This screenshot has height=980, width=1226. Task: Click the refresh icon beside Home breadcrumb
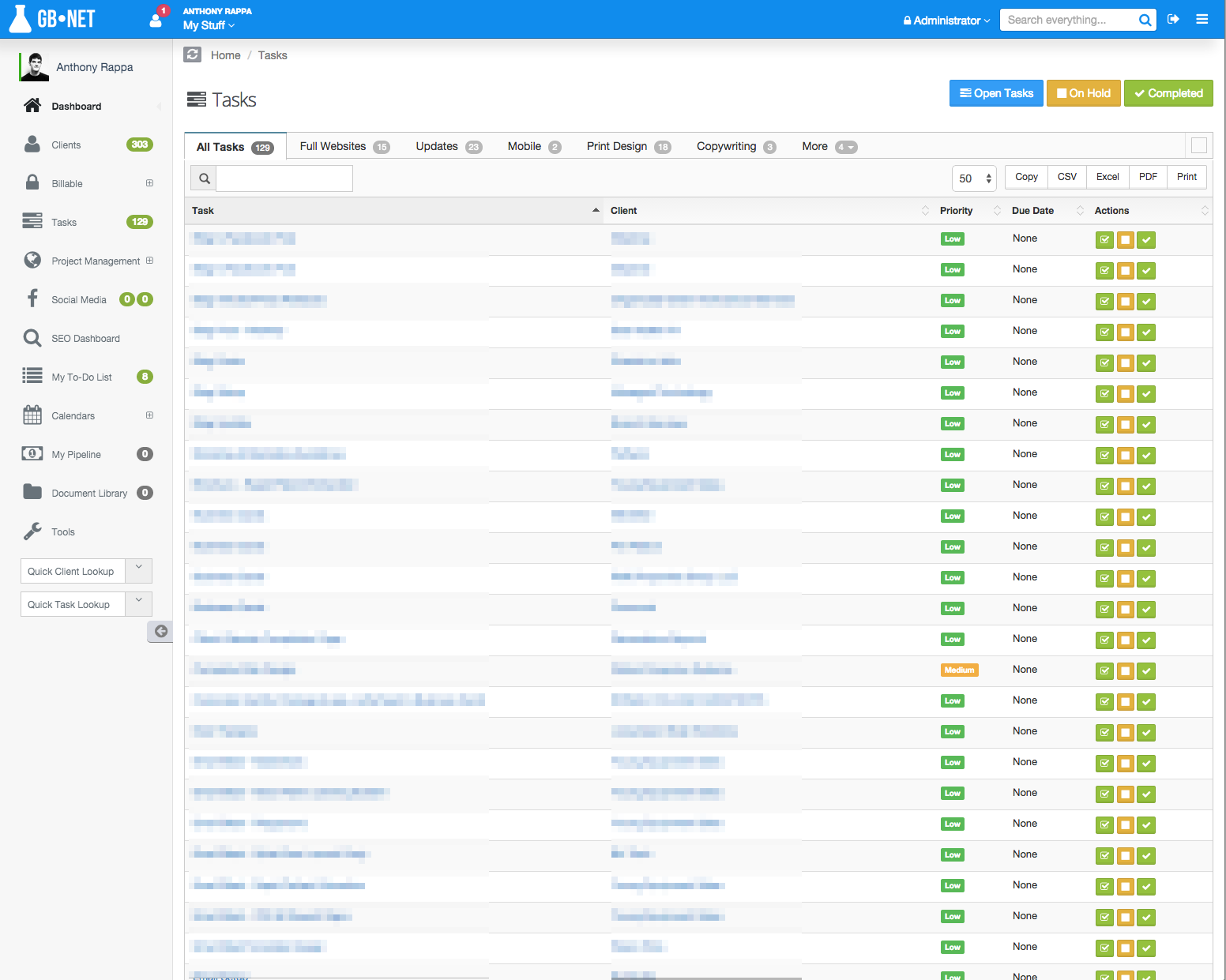point(192,54)
